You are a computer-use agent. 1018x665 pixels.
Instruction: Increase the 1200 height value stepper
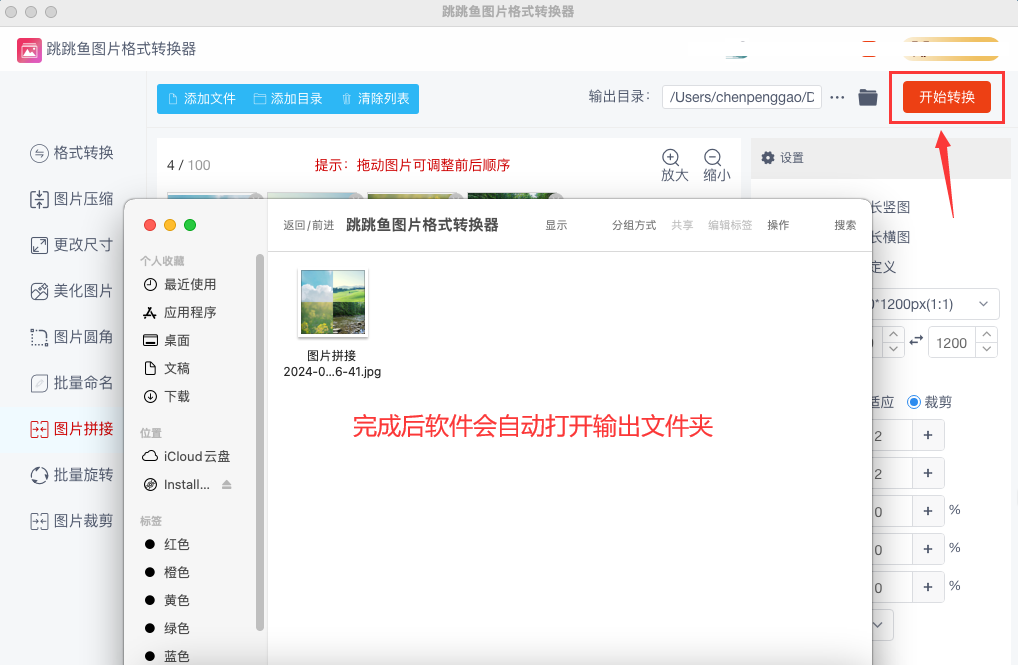pos(987,335)
